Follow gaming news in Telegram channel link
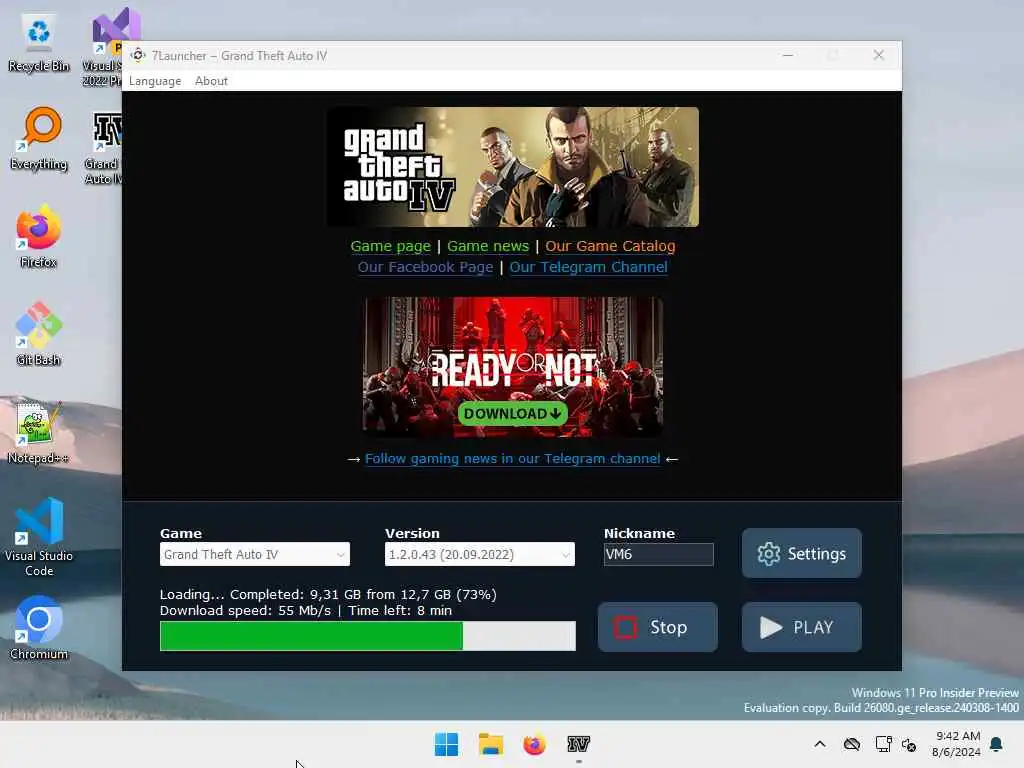The width and height of the screenshot is (1024, 768). click(x=513, y=458)
